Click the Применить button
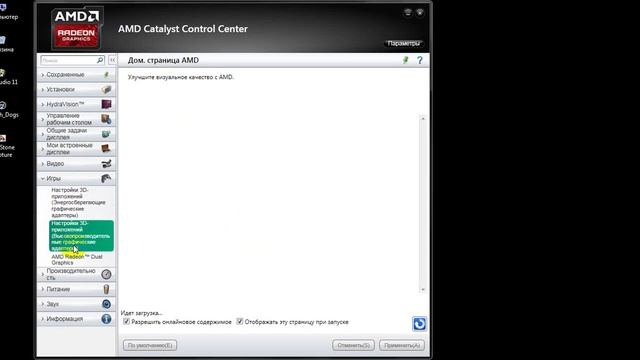The image size is (640, 360). pyautogui.click(x=402, y=345)
